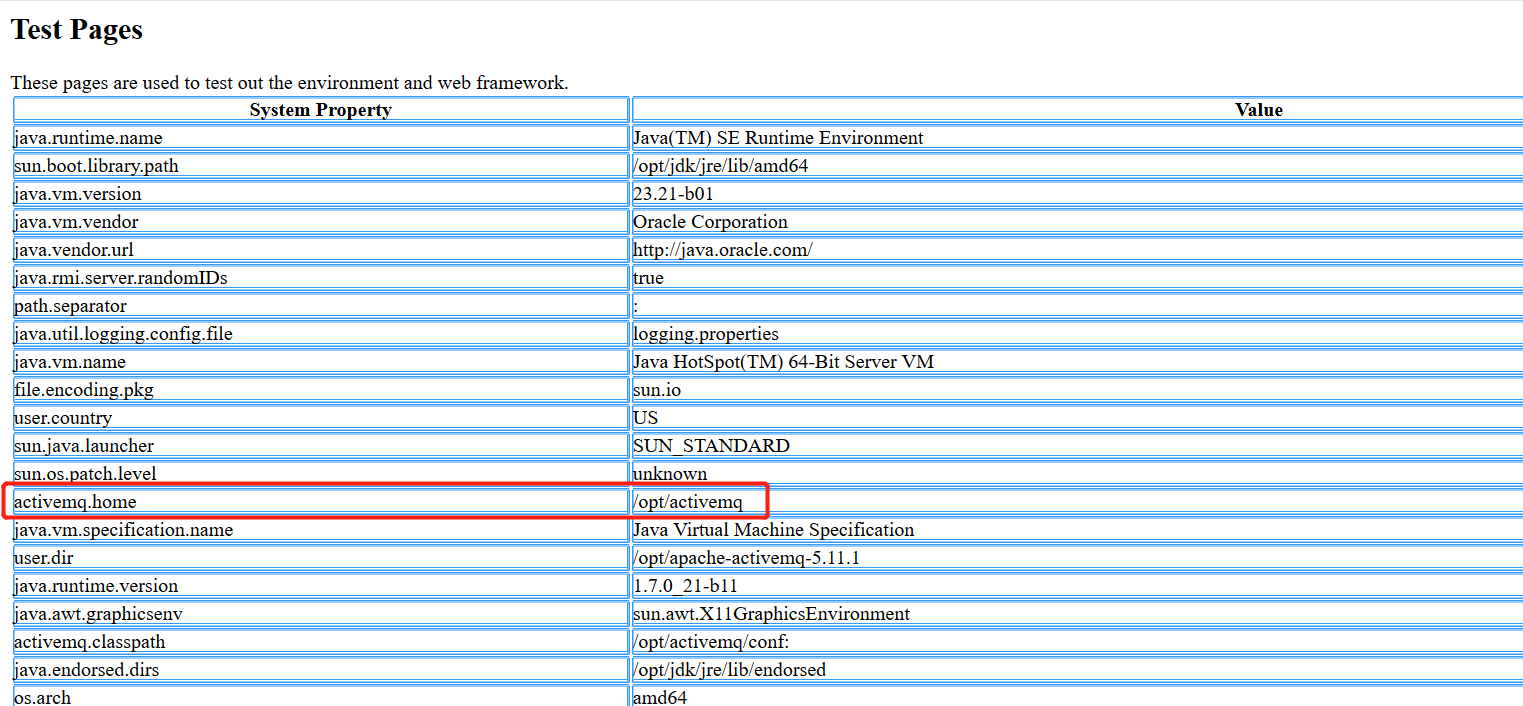
Task: Select the path.separator property cell
Action: click(69, 305)
